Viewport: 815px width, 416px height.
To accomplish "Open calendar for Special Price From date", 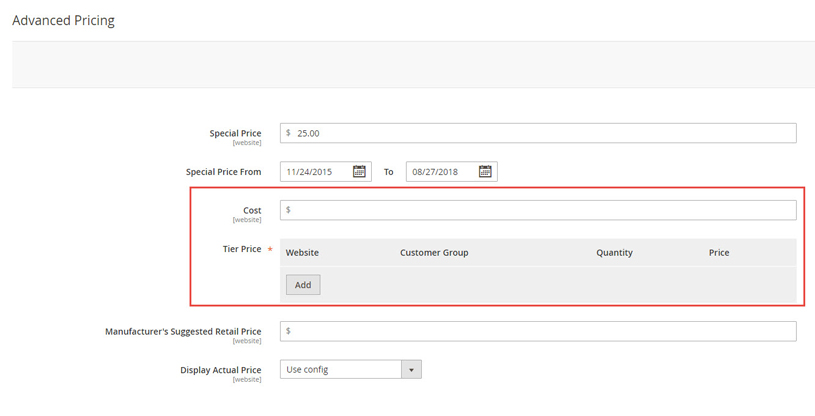I will [359, 171].
